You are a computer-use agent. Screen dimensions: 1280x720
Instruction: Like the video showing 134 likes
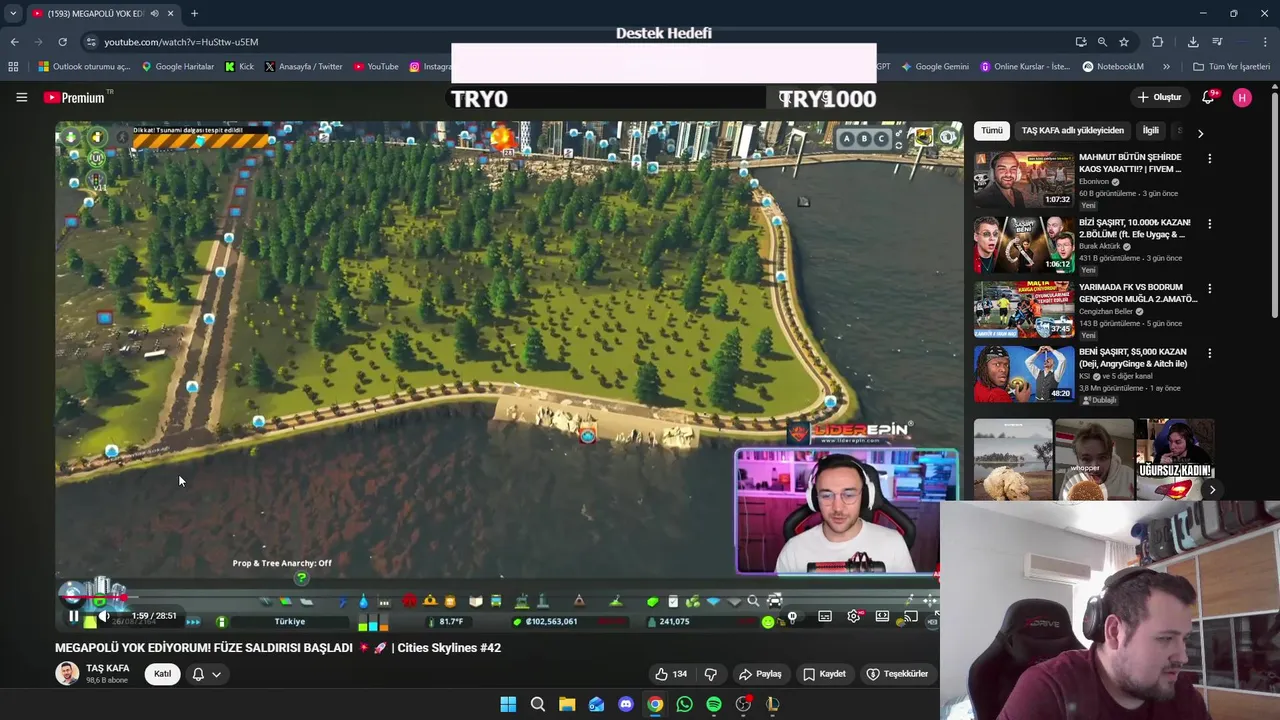tap(671, 674)
